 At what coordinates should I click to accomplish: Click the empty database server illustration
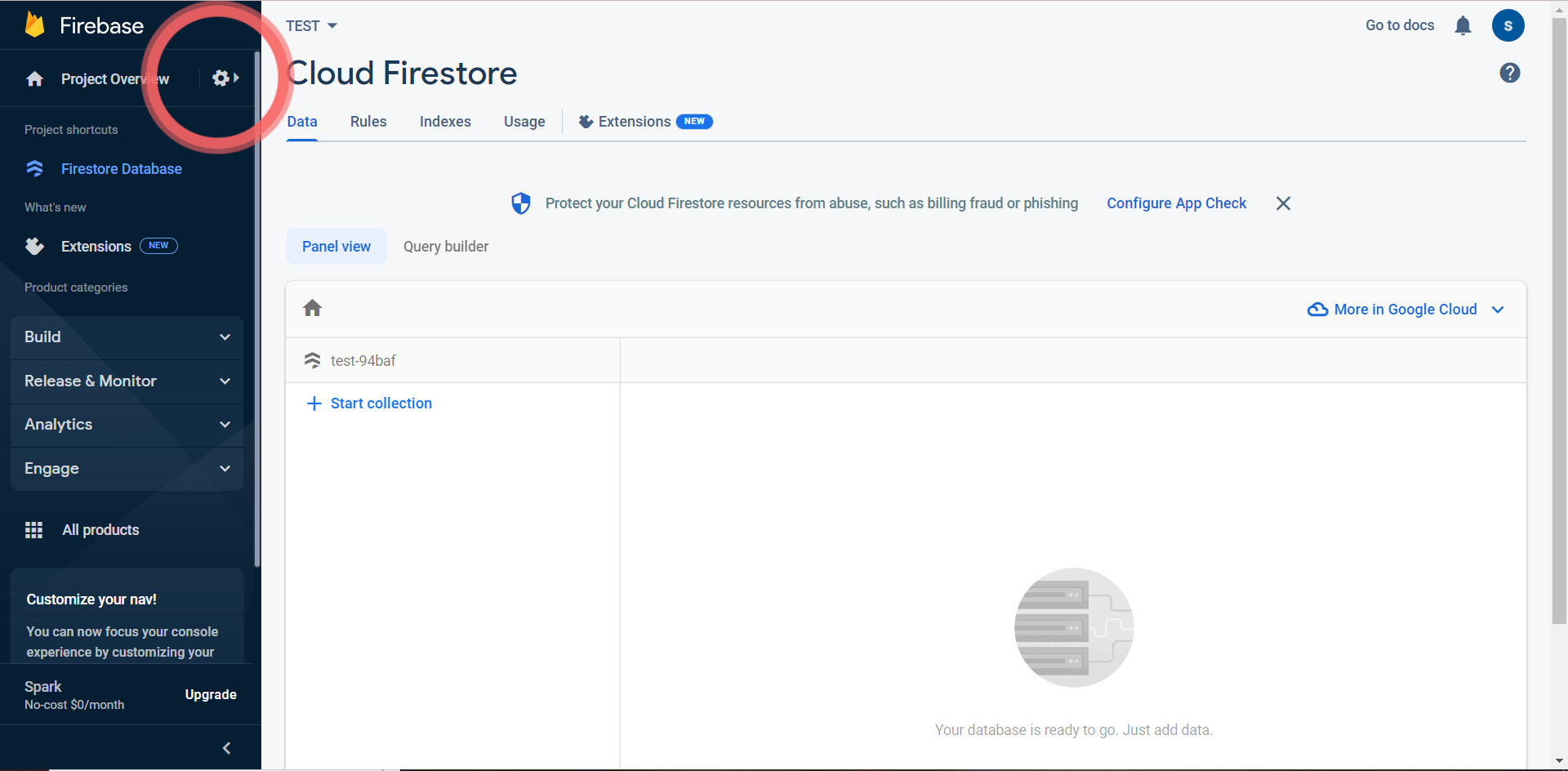pyautogui.click(x=1074, y=627)
